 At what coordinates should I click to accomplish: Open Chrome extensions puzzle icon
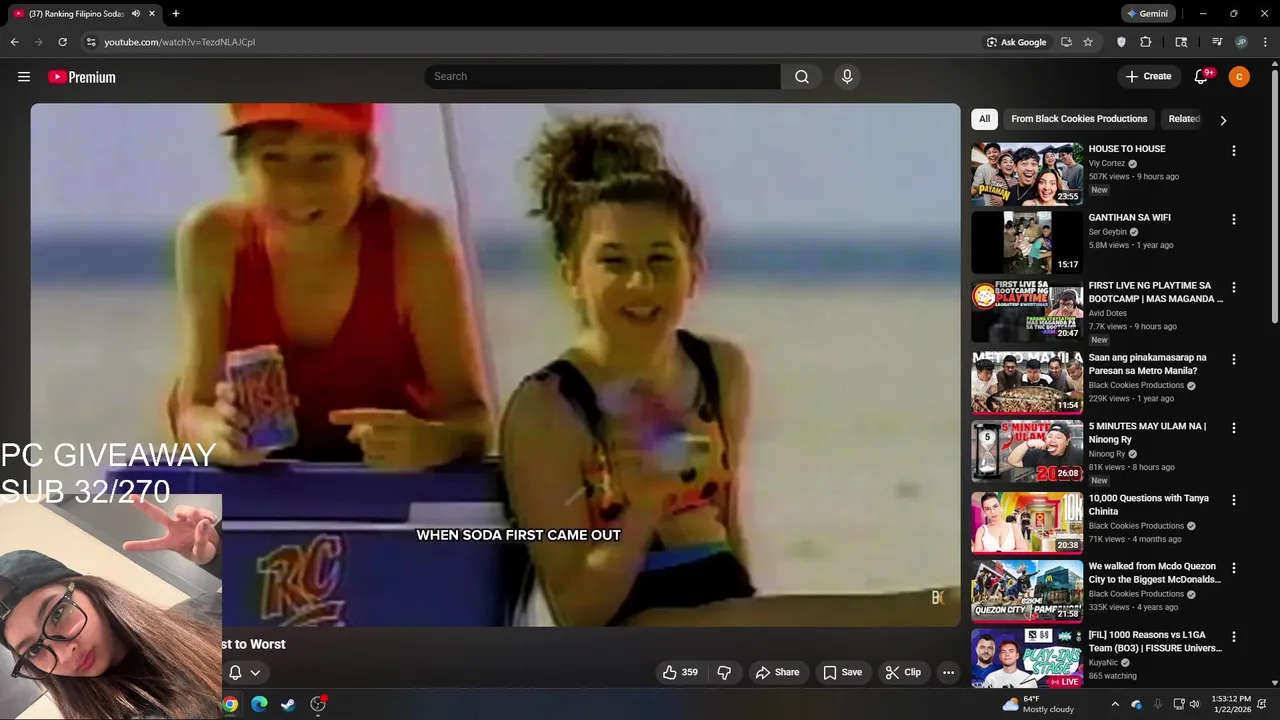coord(1146,42)
